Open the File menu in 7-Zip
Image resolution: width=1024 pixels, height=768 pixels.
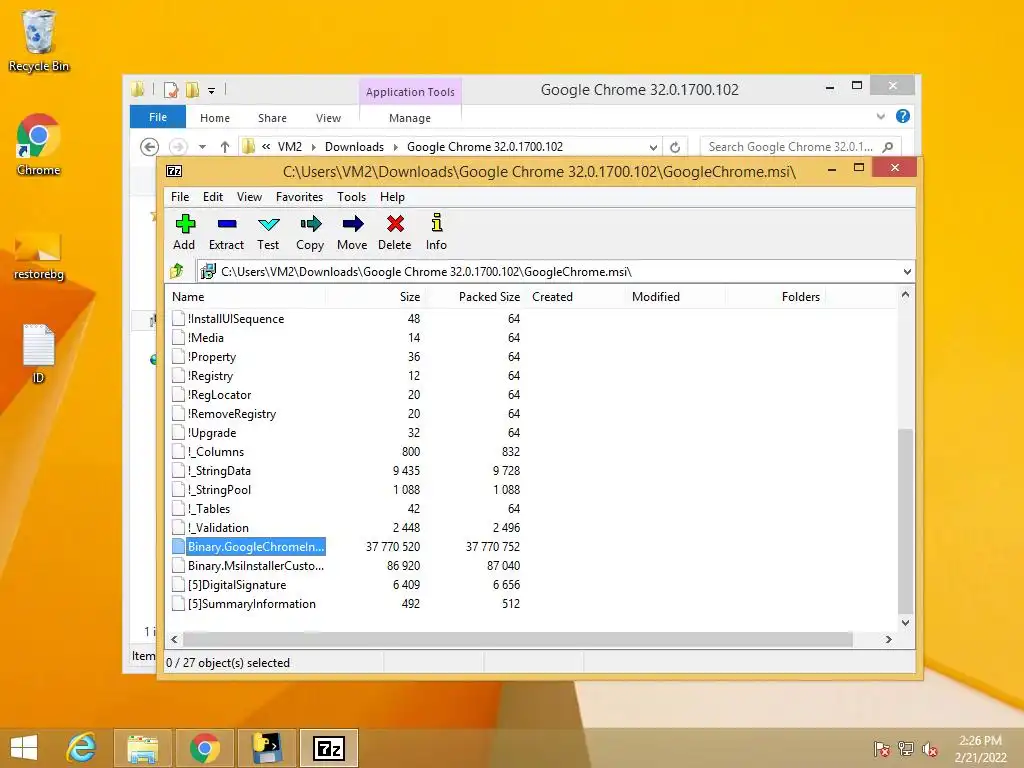click(x=180, y=197)
